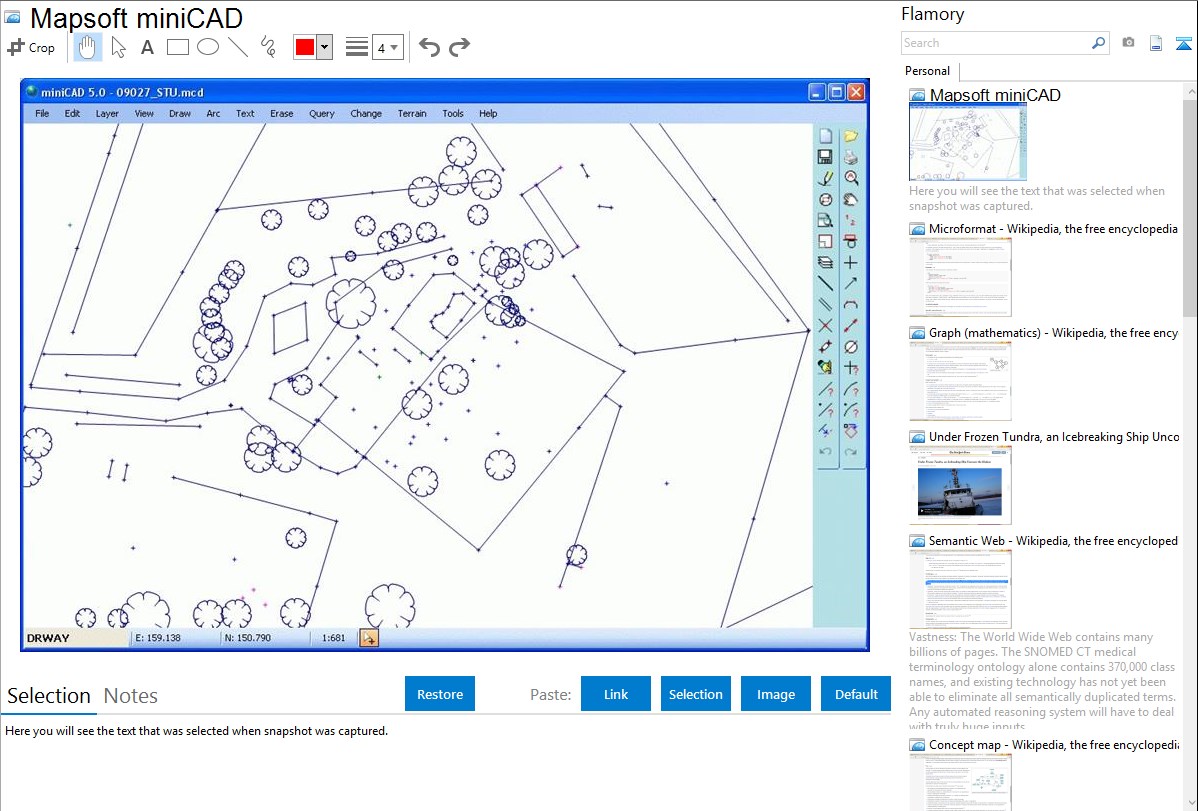Click the circle with slash diameter icon

point(850,346)
